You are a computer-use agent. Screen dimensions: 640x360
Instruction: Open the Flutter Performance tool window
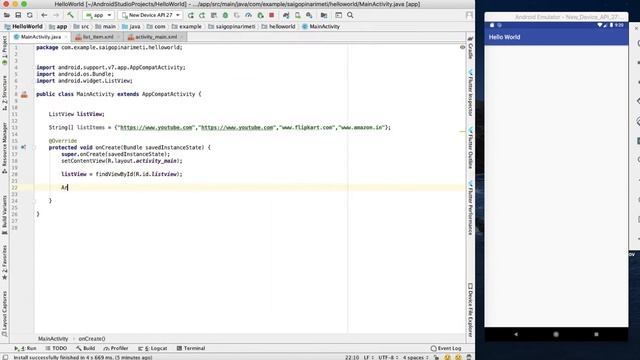470,207
